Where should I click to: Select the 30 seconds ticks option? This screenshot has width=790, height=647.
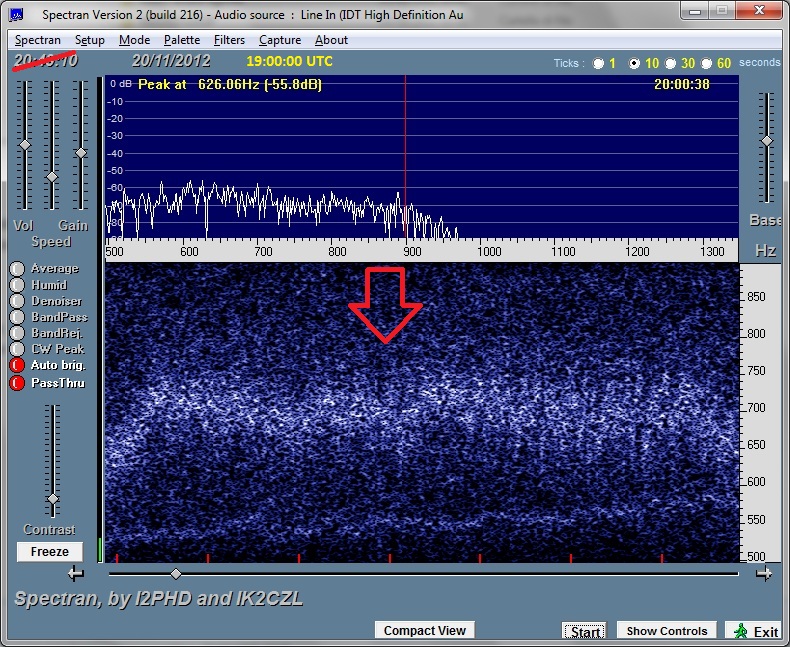point(671,63)
